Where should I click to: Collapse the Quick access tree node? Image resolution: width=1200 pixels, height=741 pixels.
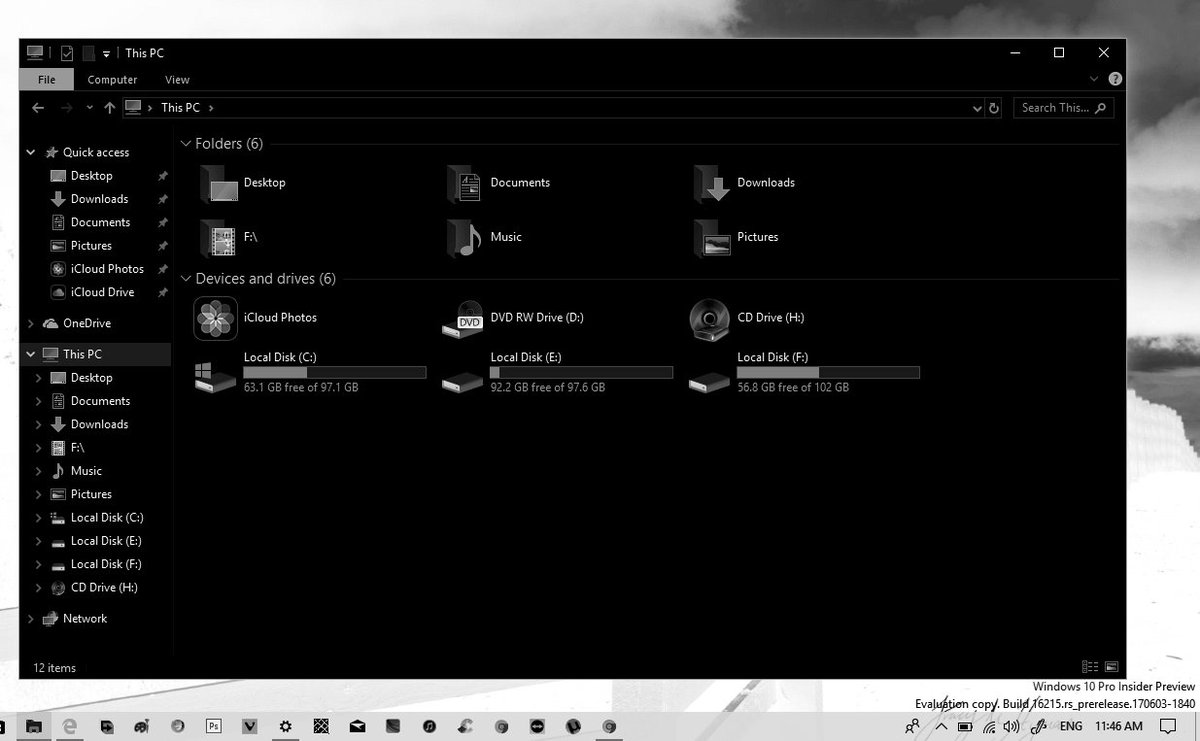31,153
